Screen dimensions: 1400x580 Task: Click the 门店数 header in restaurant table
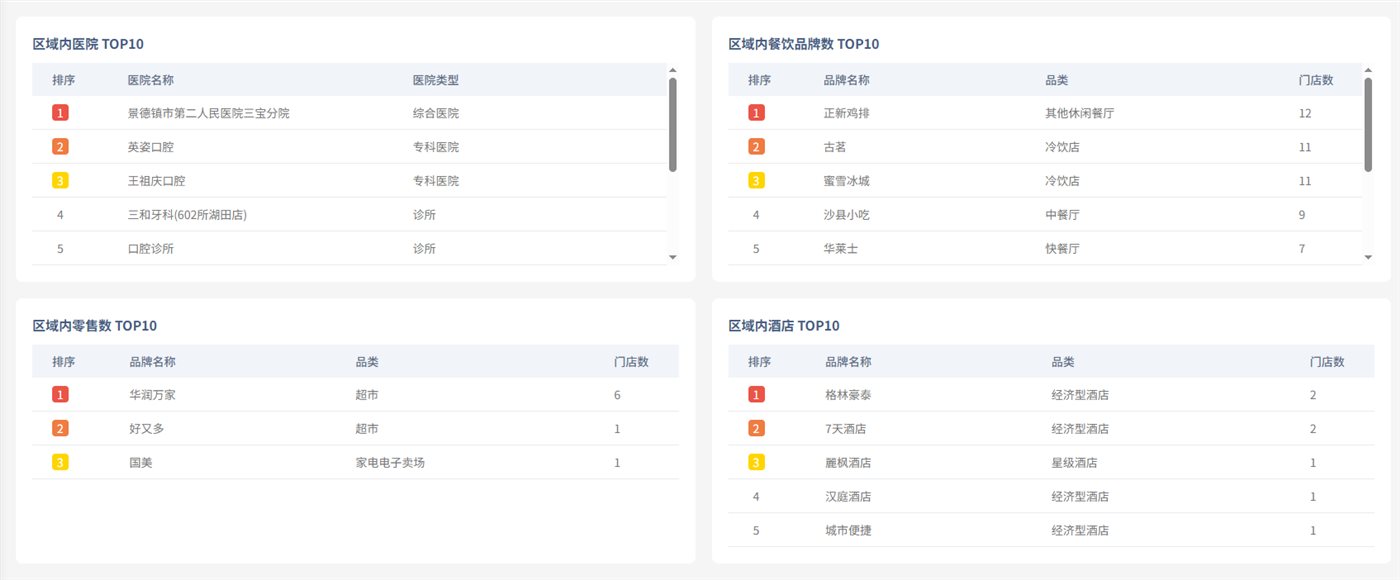click(x=1316, y=80)
